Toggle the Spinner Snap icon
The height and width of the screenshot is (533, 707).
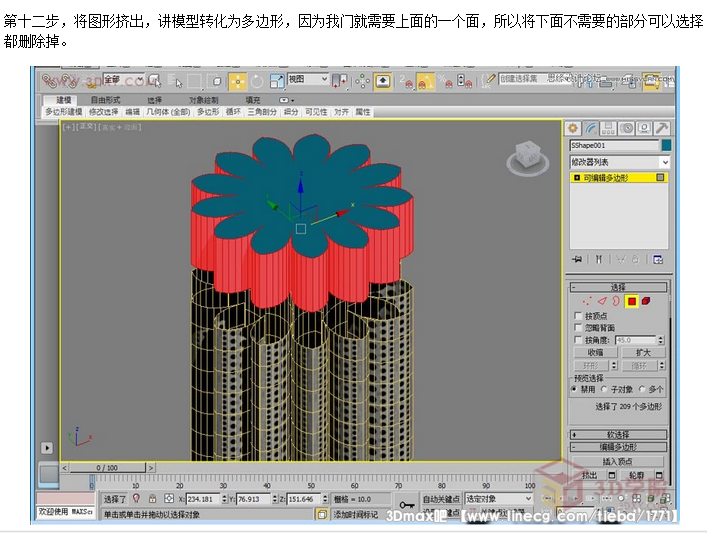(x=464, y=82)
